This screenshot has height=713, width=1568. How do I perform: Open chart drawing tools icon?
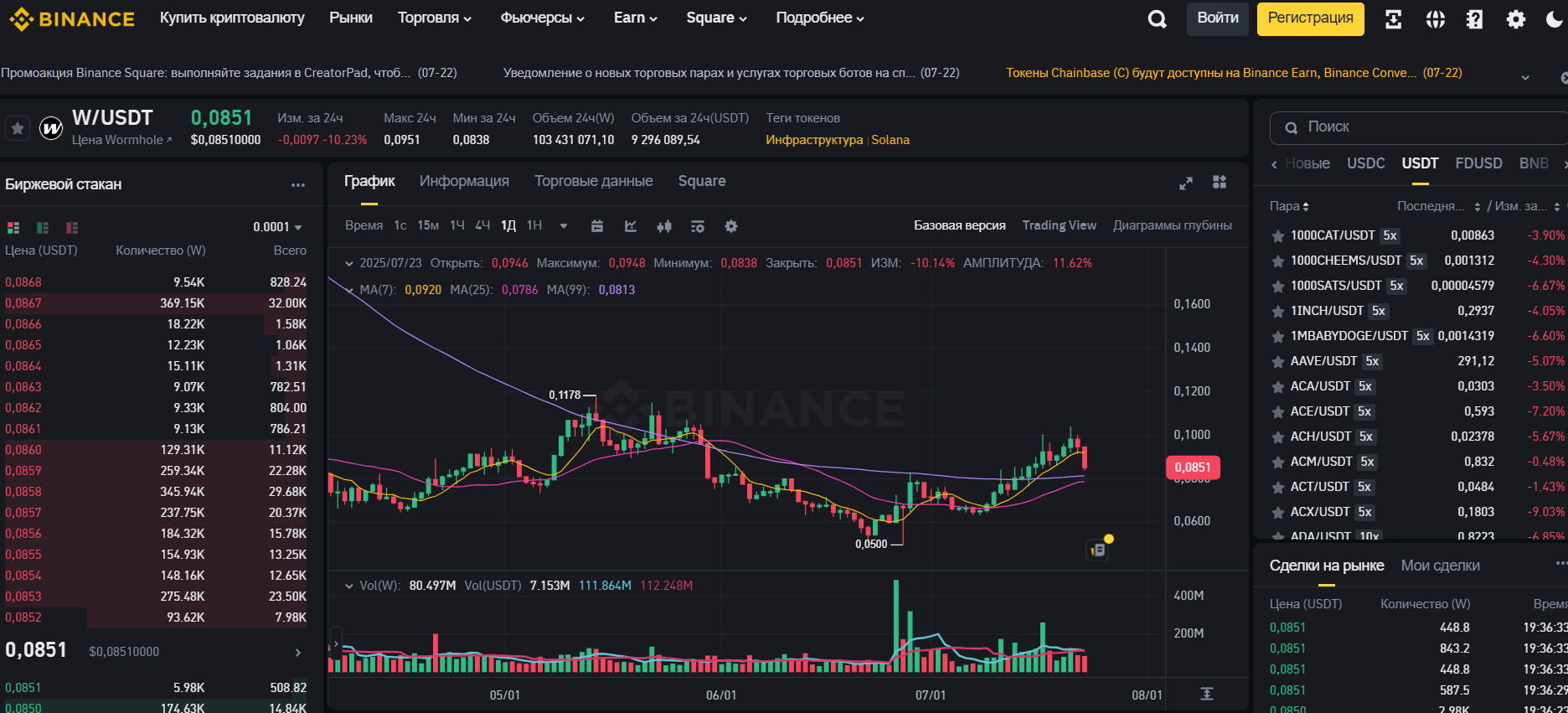click(x=631, y=226)
